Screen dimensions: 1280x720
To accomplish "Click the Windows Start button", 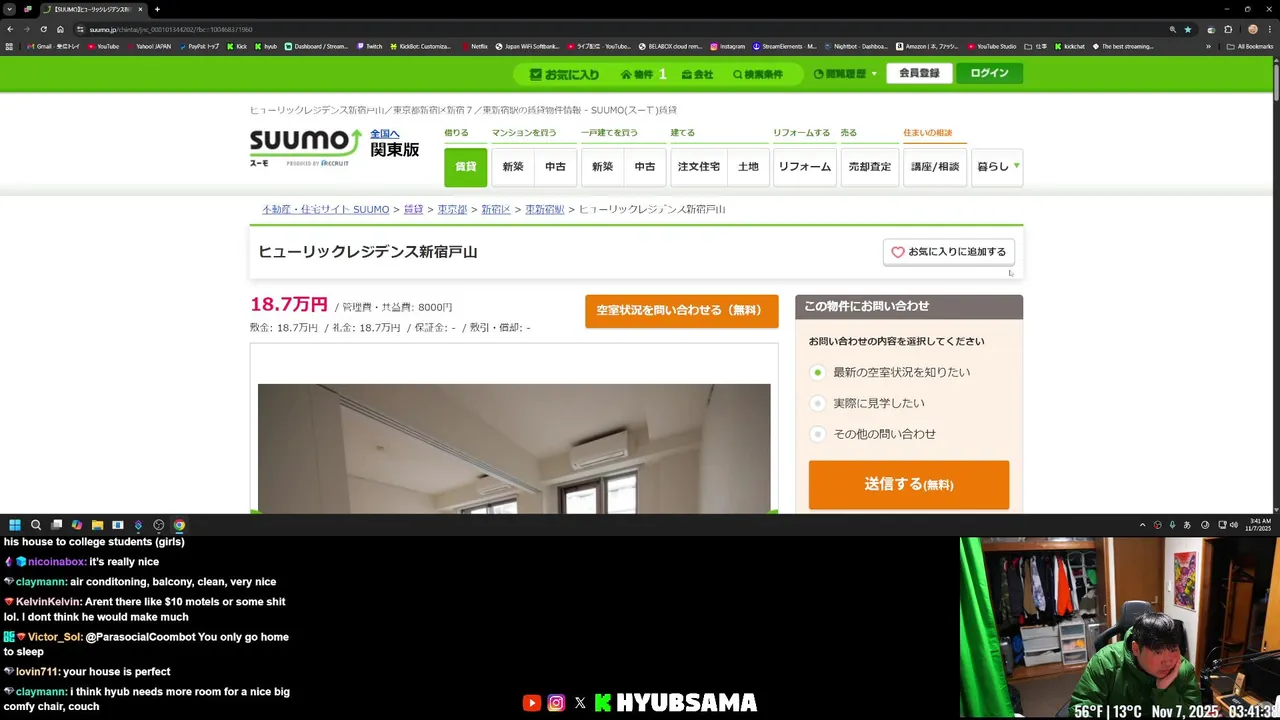I will coord(15,525).
